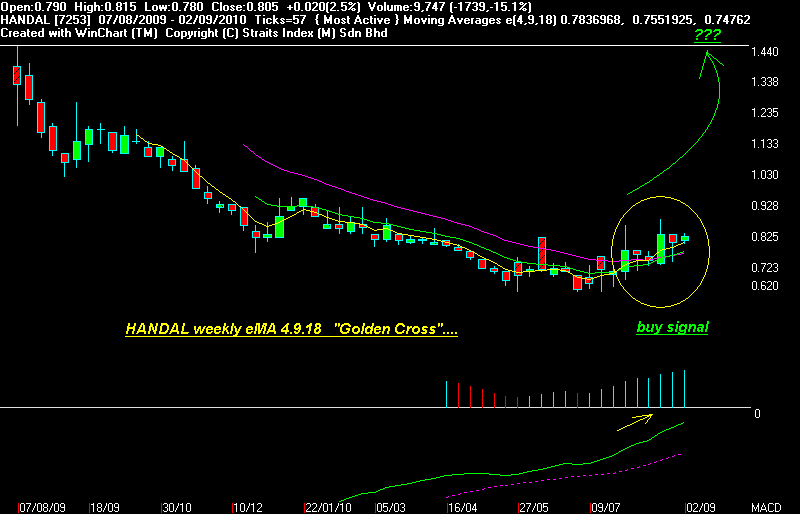Image resolution: width=800 pixels, height=514 pixels.
Task: Click the last green candlestick at 02/09
Action: tap(685, 238)
